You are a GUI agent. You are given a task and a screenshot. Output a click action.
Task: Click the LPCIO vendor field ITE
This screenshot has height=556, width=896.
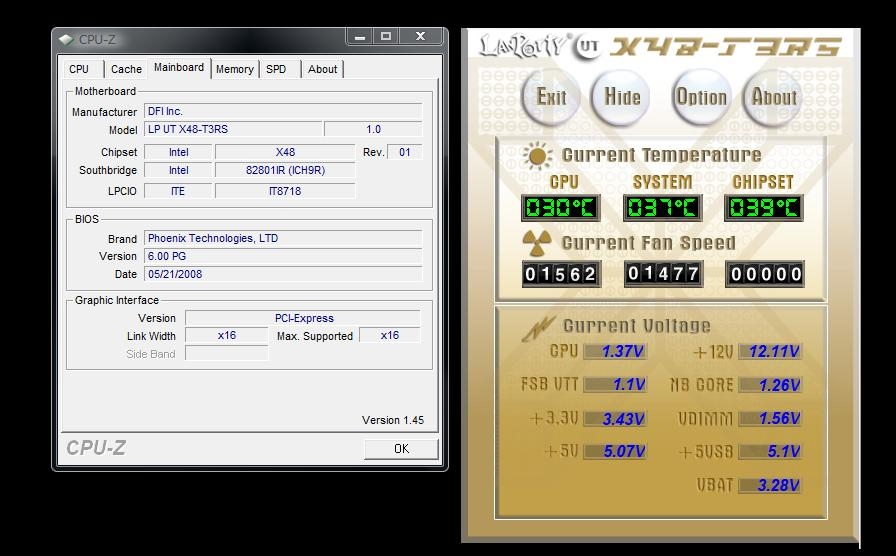click(x=178, y=191)
